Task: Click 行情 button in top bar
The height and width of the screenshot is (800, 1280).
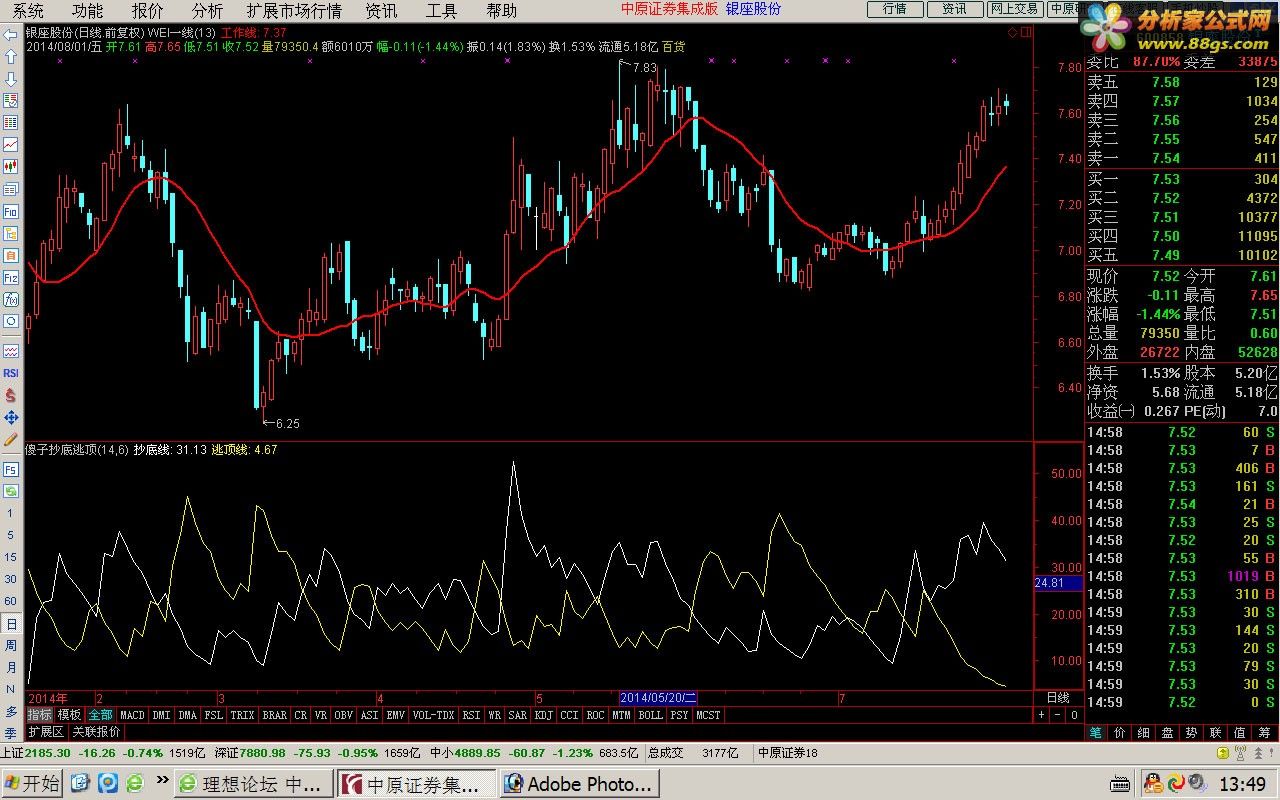Action: pyautogui.click(x=894, y=9)
